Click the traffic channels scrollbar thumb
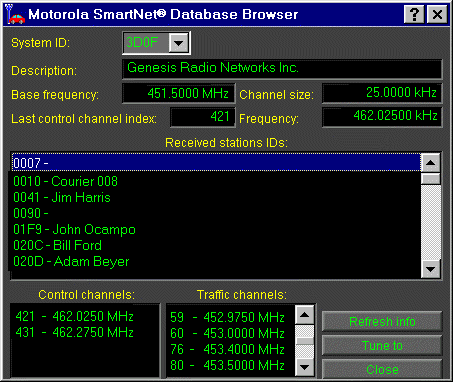This screenshot has width=453, height=382. 305,341
